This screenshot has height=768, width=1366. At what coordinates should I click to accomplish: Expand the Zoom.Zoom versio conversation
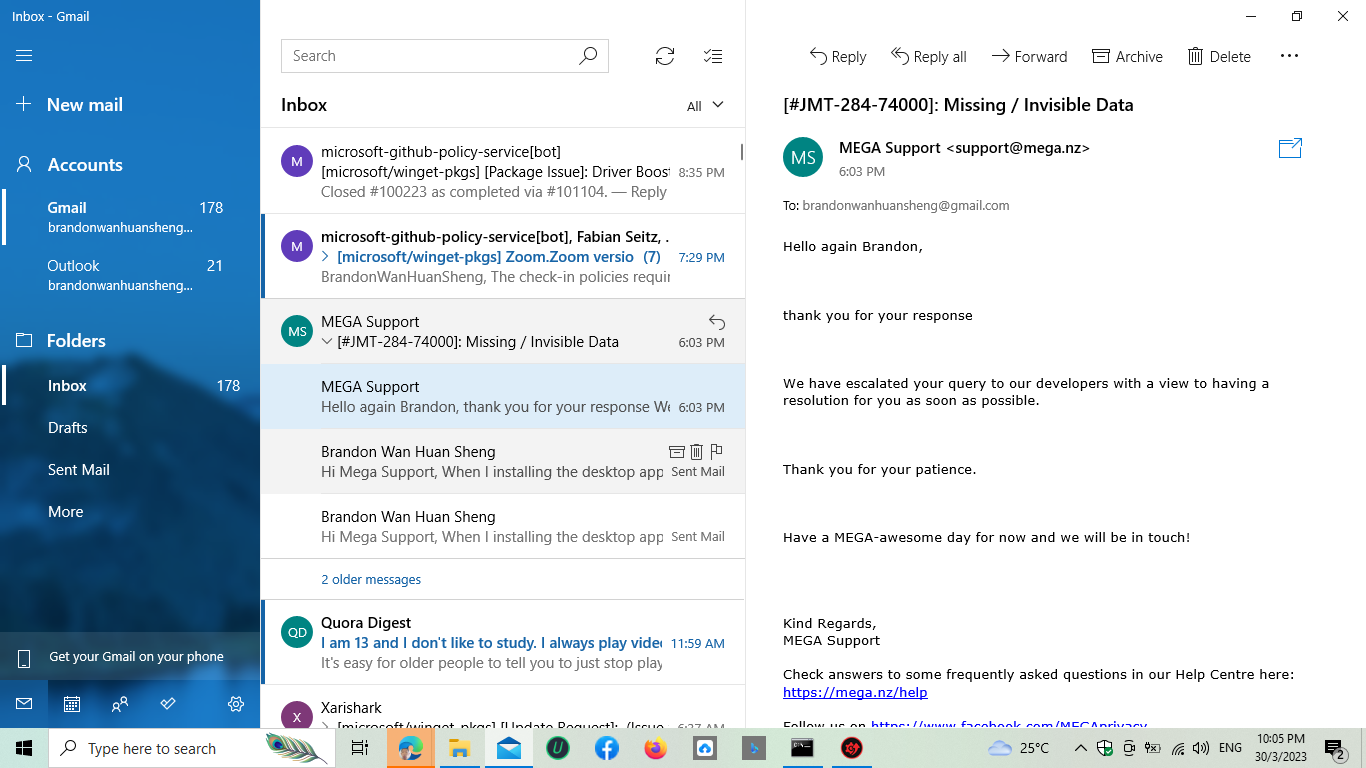pos(325,257)
